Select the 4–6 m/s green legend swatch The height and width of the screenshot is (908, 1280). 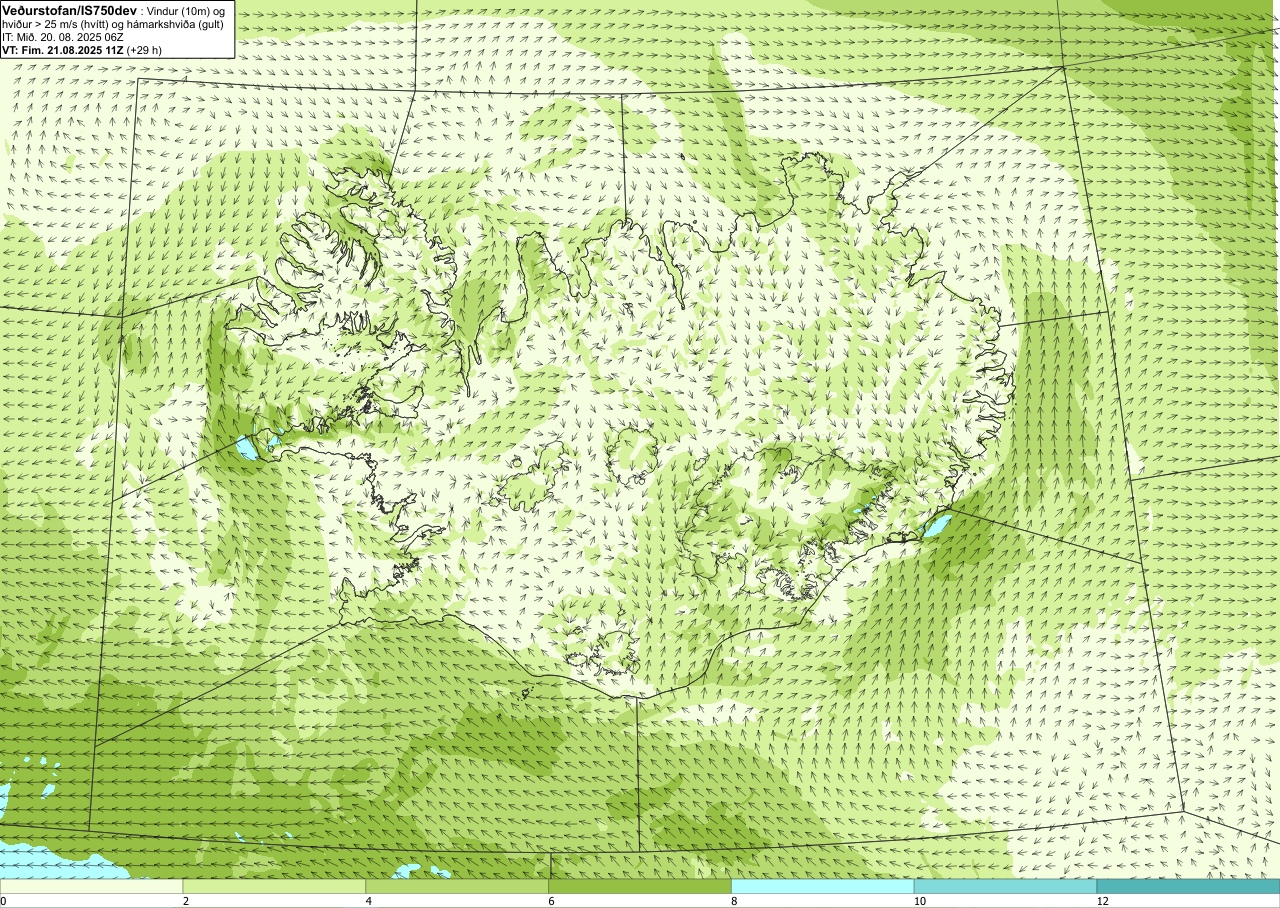[x=457, y=886]
